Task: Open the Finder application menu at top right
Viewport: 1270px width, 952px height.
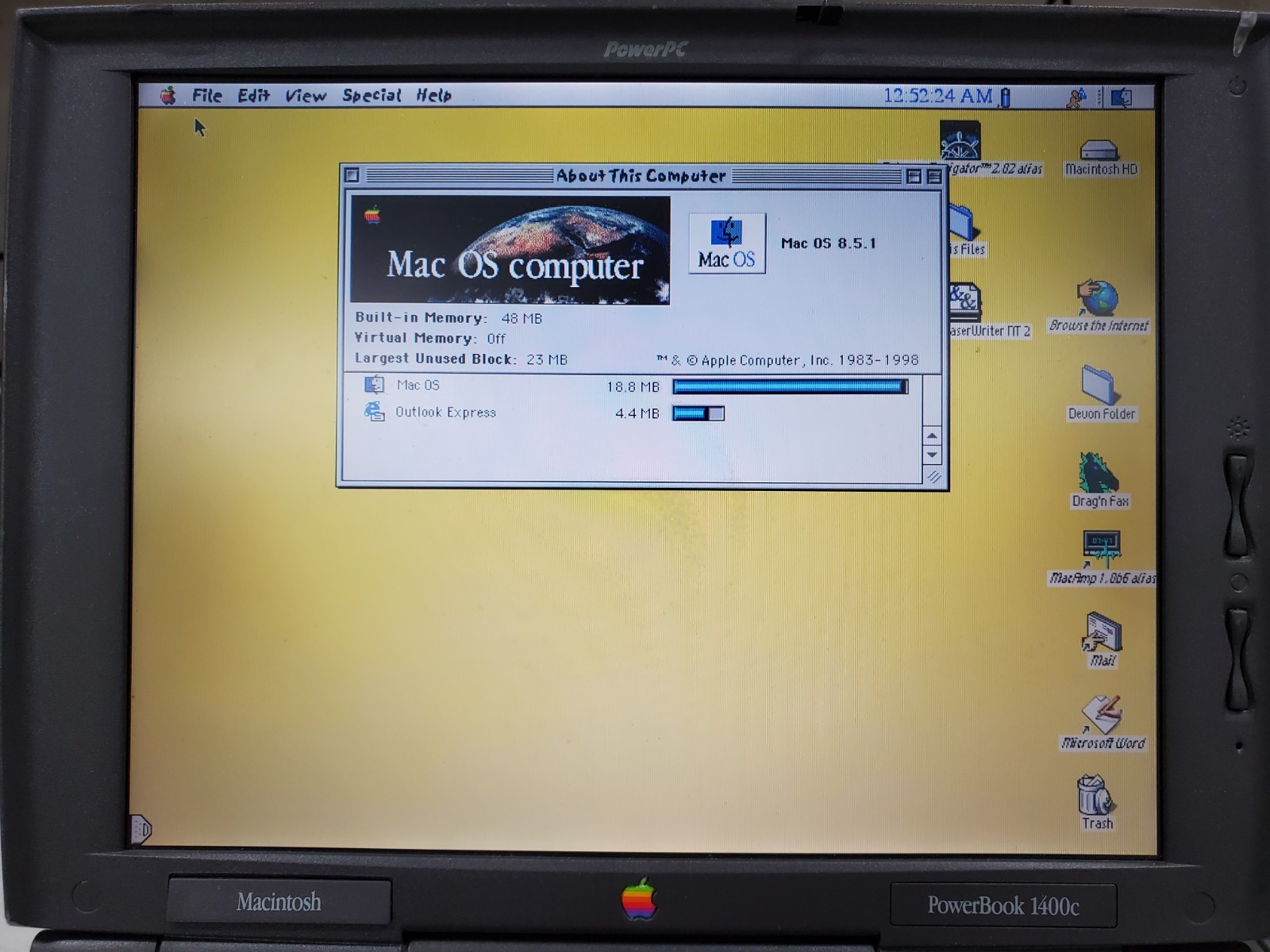Action: (x=1120, y=95)
